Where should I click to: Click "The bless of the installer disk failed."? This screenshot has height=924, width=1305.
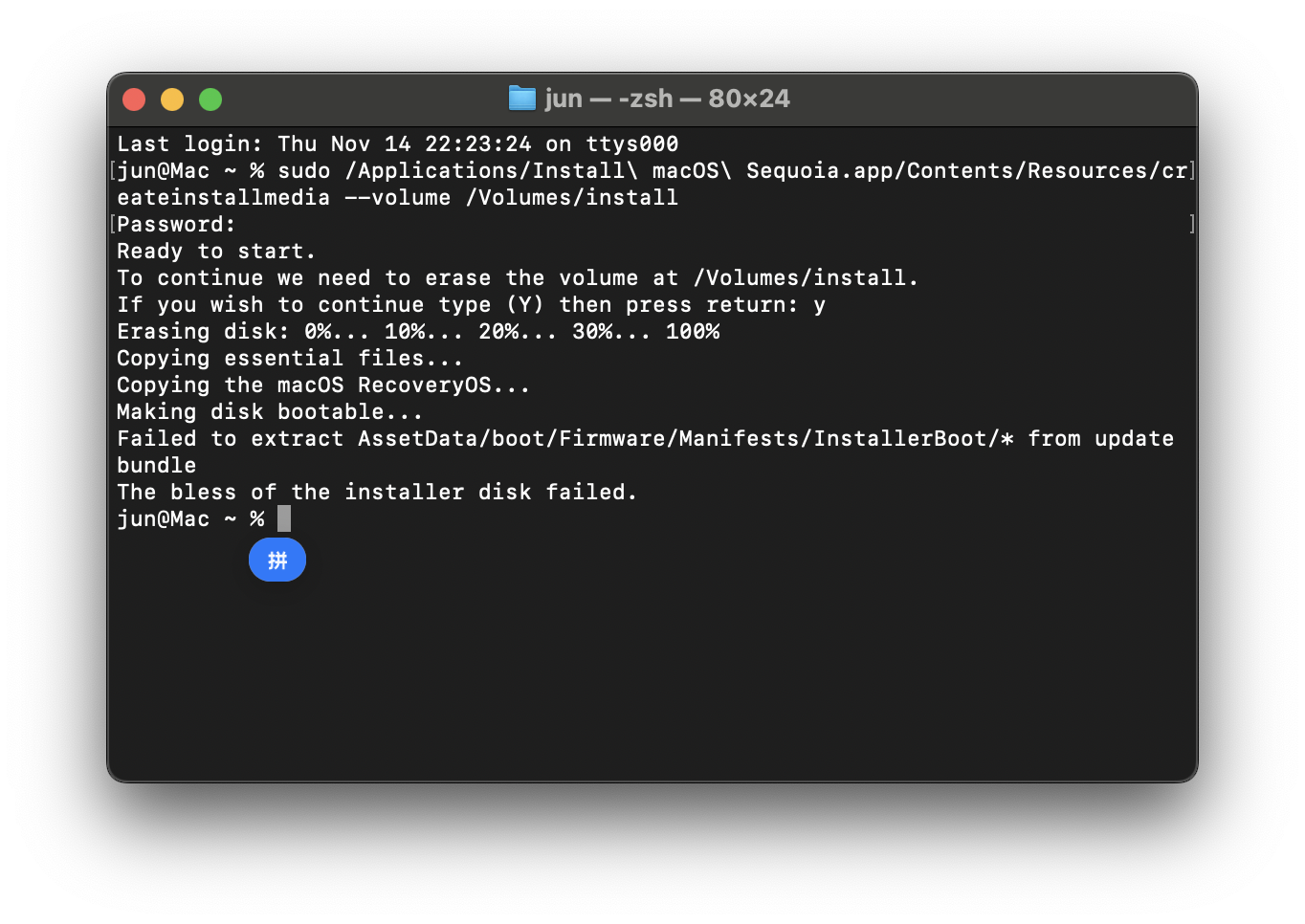(x=377, y=493)
